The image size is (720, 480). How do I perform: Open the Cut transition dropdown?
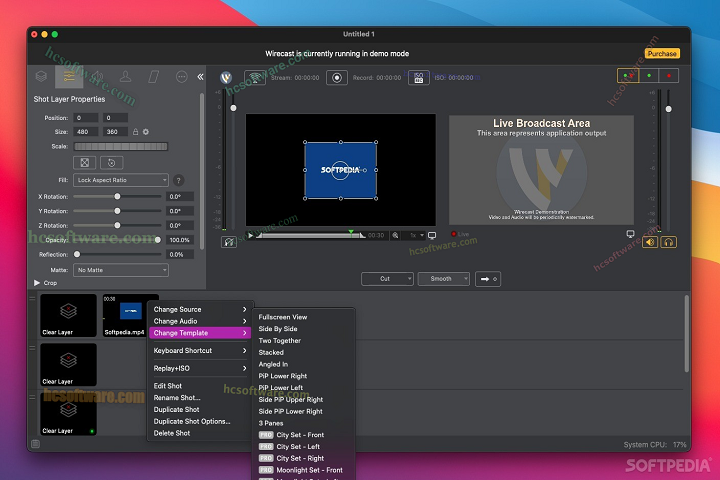point(387,279)
